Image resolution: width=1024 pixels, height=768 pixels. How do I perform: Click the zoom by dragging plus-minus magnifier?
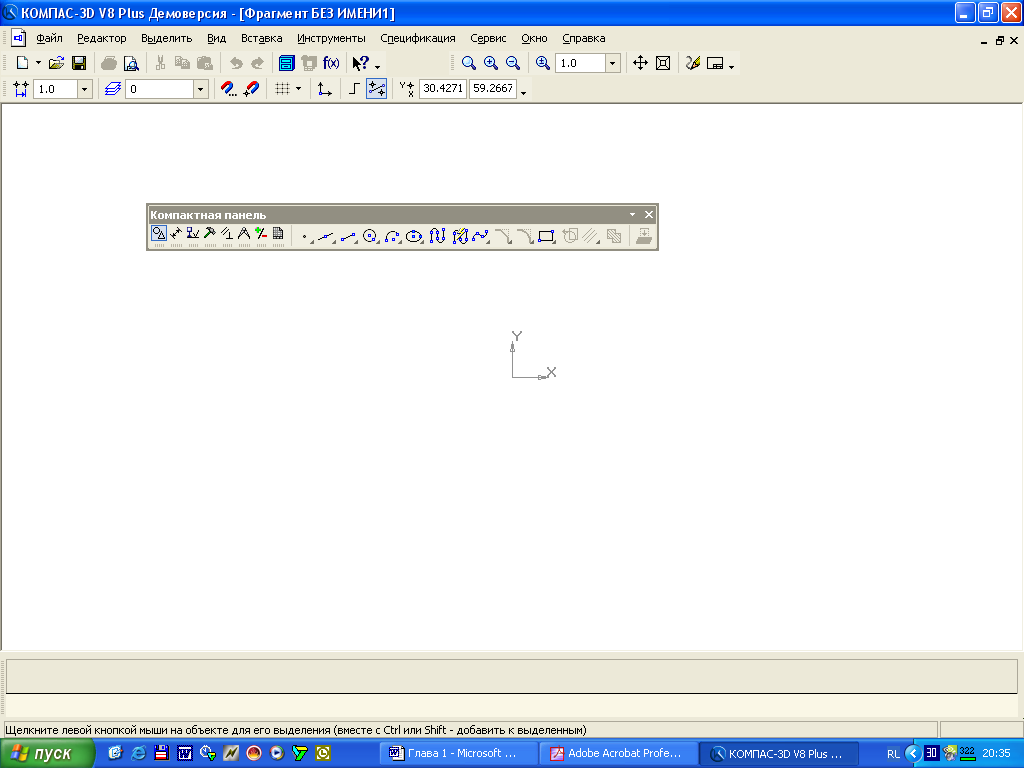543,63
